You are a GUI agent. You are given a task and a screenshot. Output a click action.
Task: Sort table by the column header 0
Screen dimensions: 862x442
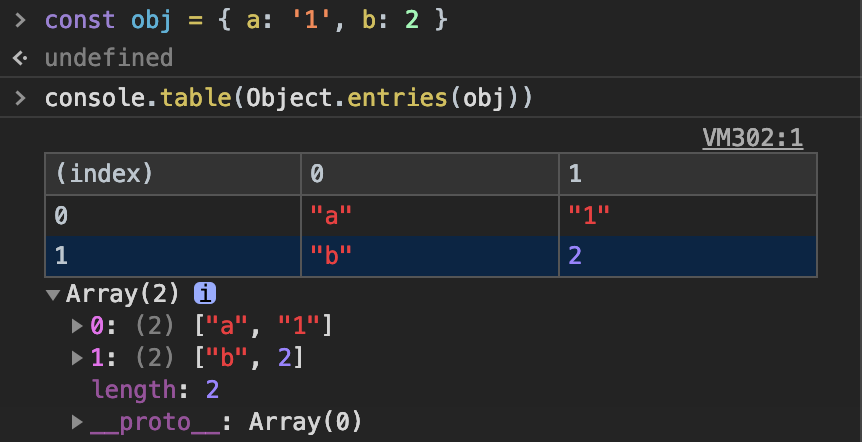430,174
